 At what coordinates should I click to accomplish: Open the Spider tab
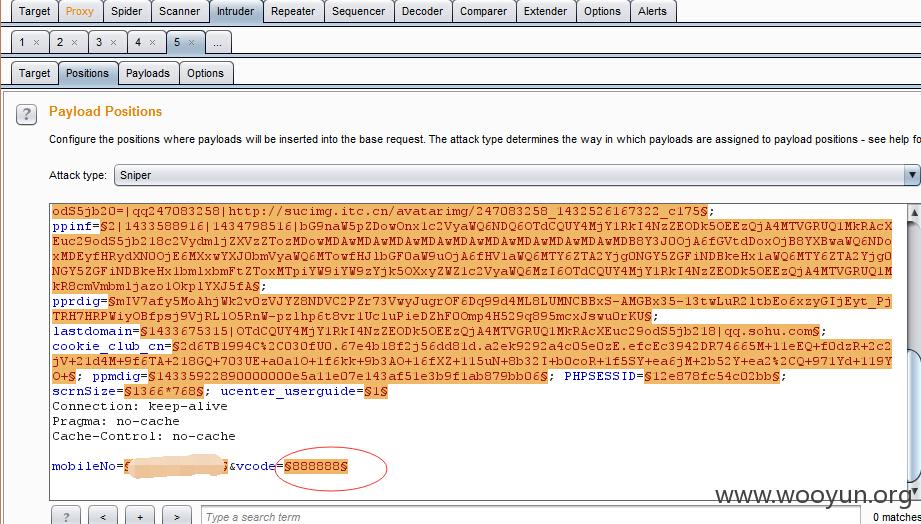click(x=126, y=11)
